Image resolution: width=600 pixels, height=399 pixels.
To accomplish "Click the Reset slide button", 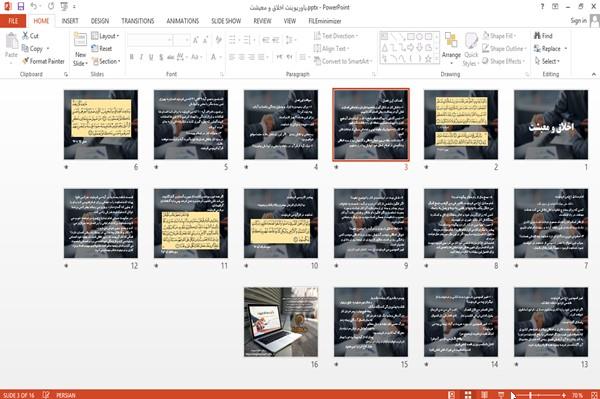I will click(x=102, y=49).
